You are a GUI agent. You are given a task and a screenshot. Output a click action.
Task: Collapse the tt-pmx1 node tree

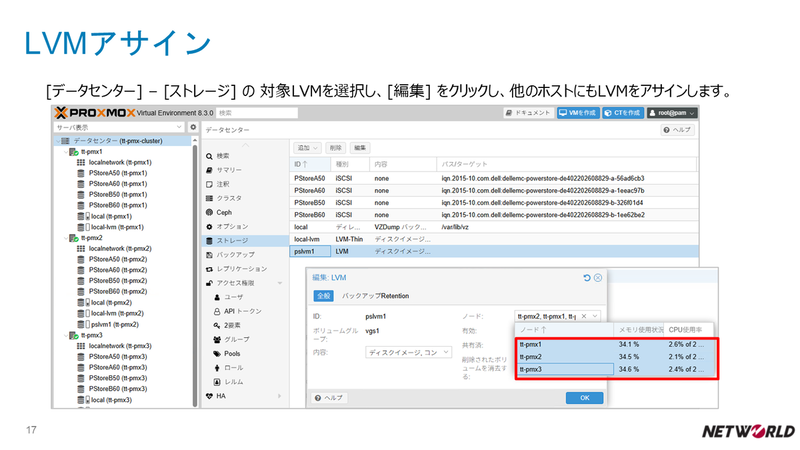coord(65,152)
